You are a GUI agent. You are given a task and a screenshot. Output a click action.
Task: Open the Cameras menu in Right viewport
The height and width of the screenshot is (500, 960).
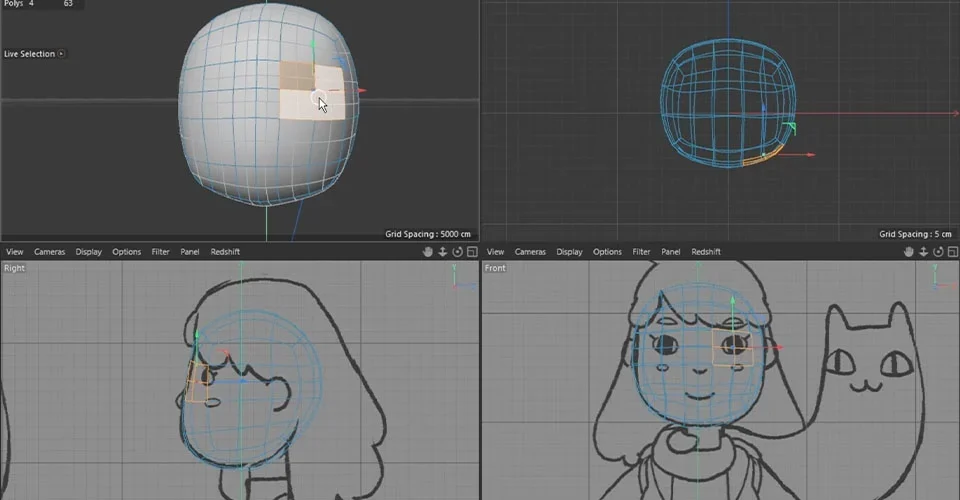click(x=50, y=252)
